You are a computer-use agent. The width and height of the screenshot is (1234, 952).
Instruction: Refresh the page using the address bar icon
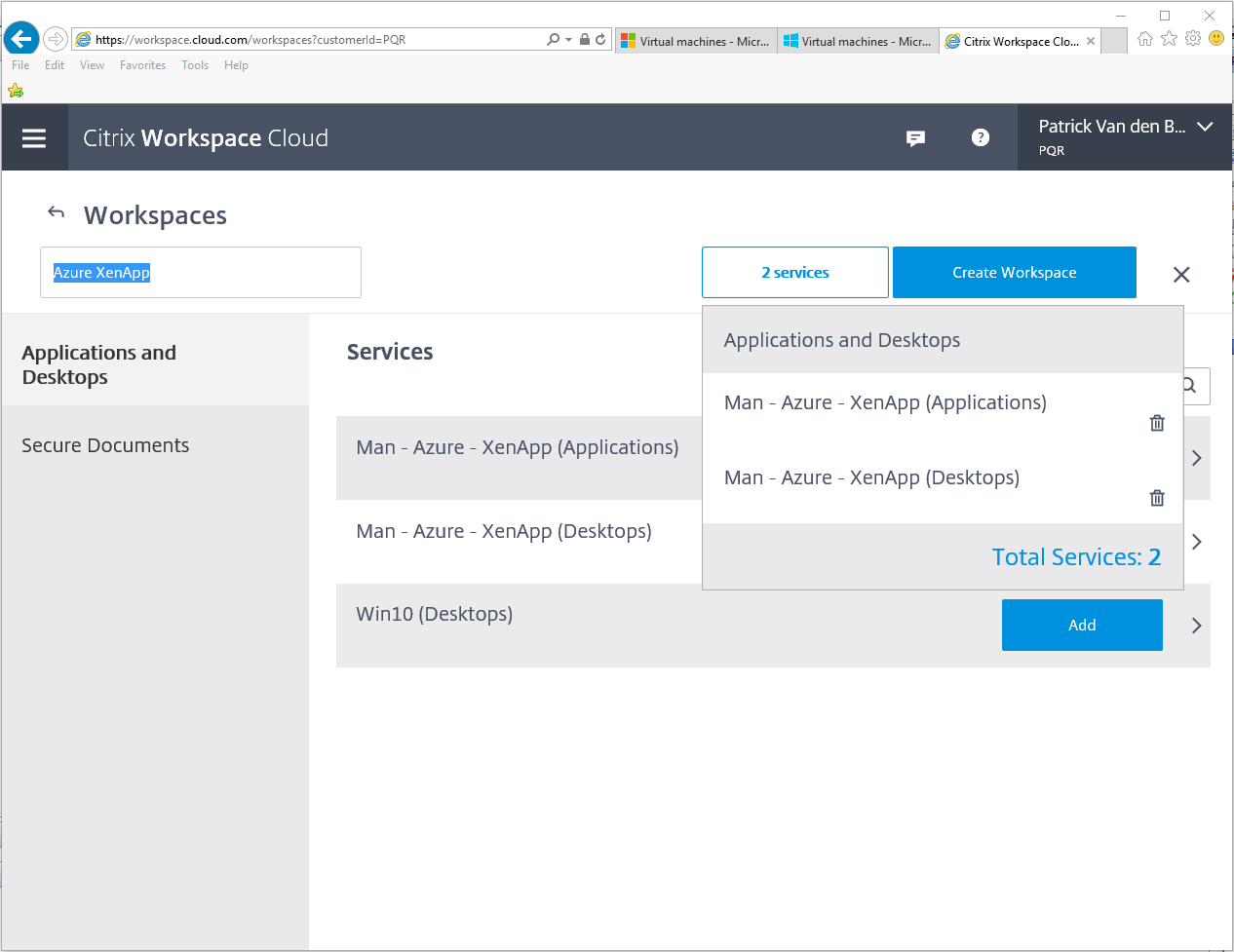coord(600,40)
